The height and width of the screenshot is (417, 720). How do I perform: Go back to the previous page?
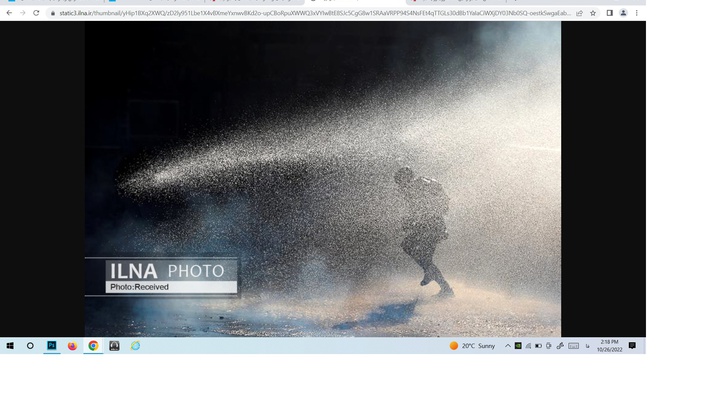point(9,13)
